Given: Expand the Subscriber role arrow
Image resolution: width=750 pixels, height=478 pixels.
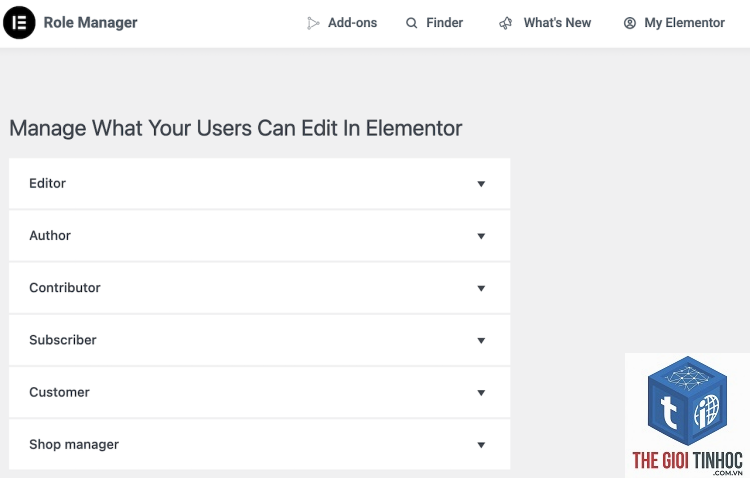Looking at the screenshot, I should [x=481, y=341].
